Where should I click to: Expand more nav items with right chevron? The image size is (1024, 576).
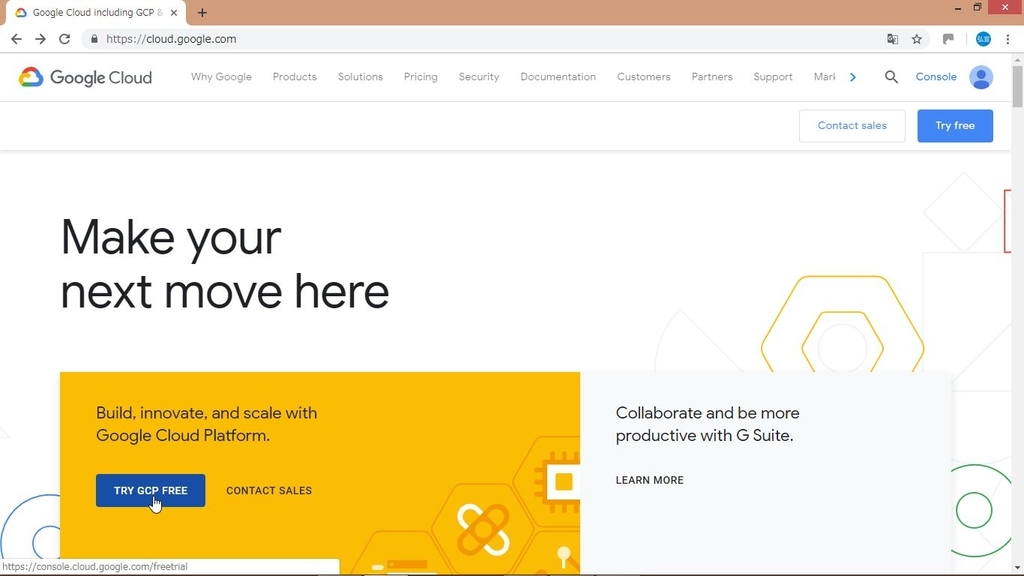(853, 77)
